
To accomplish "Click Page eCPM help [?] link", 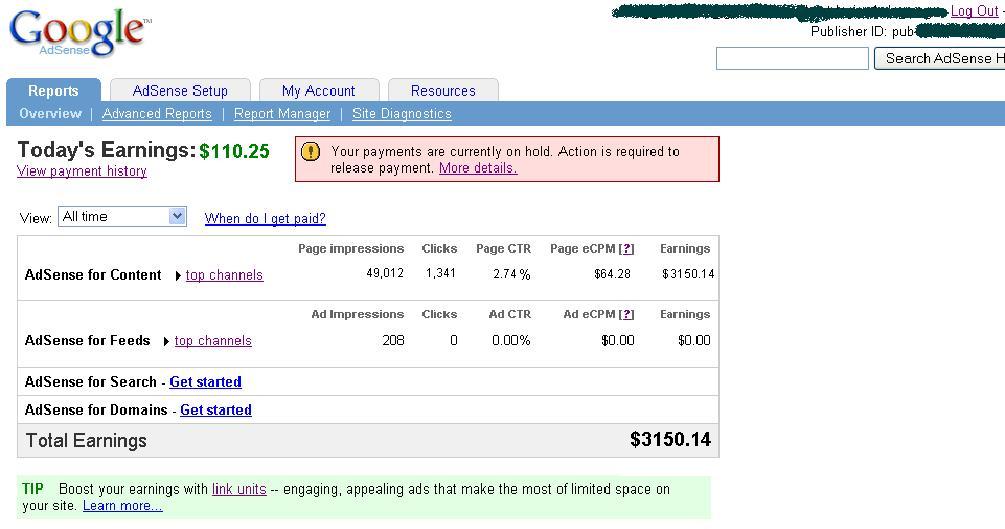I will [627, 249].
